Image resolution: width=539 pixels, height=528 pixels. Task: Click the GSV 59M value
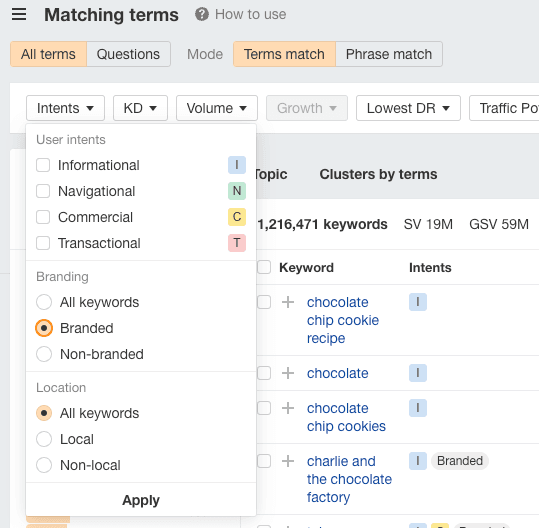pyautogui.click(x=499, y=224)
